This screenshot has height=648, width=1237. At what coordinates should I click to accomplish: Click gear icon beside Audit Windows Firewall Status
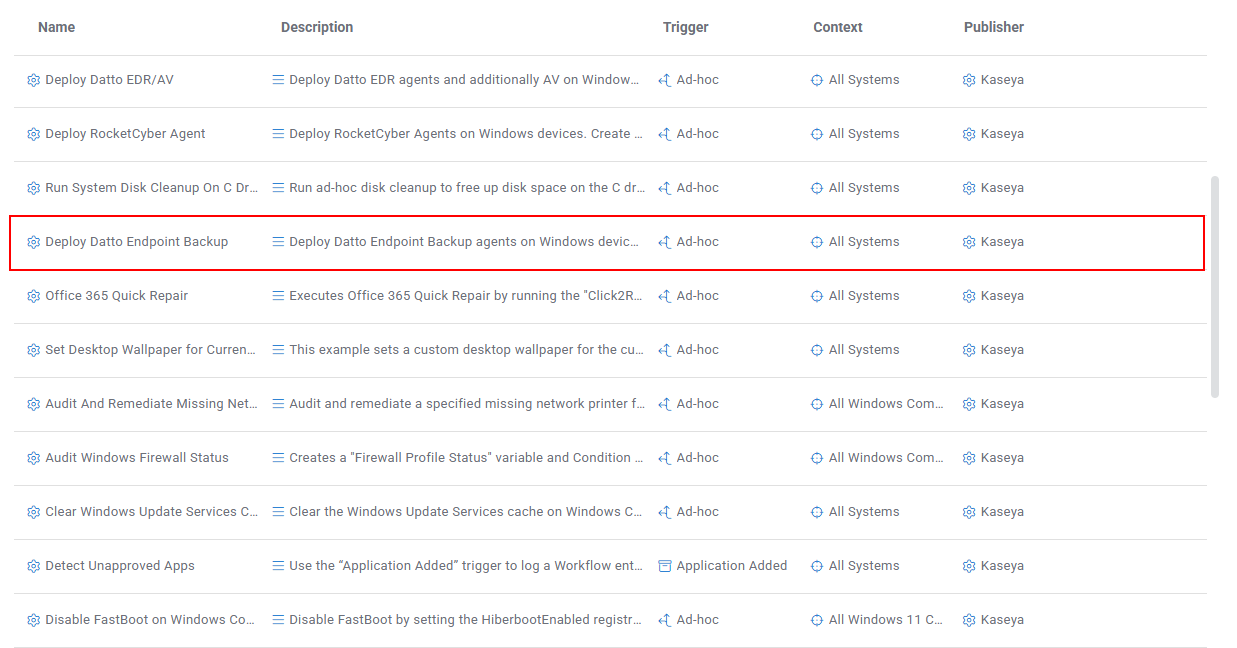tap(33, 458)
